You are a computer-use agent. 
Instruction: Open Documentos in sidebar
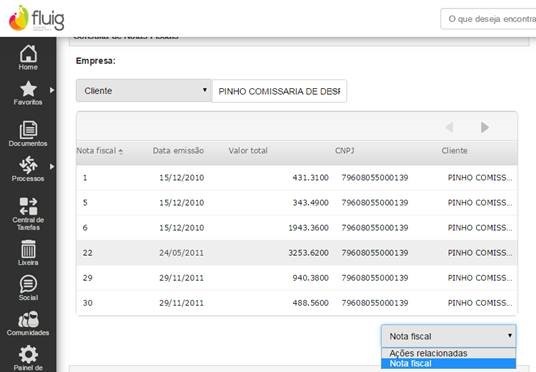point(28,134)
